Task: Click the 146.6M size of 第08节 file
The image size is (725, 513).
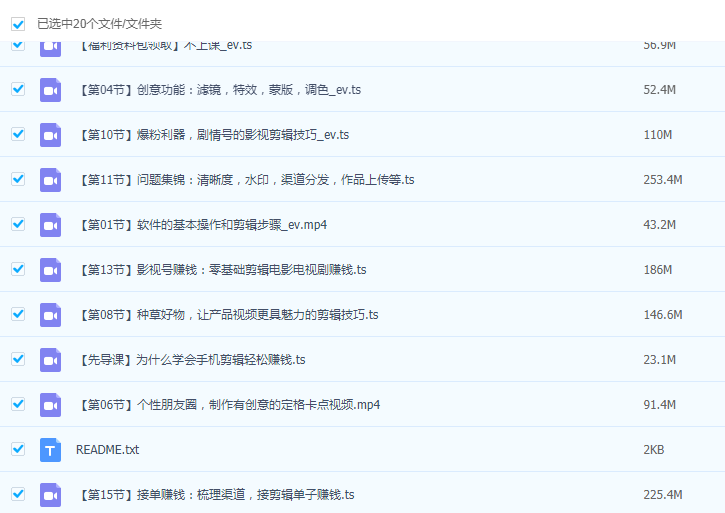Action: point(663,315)
